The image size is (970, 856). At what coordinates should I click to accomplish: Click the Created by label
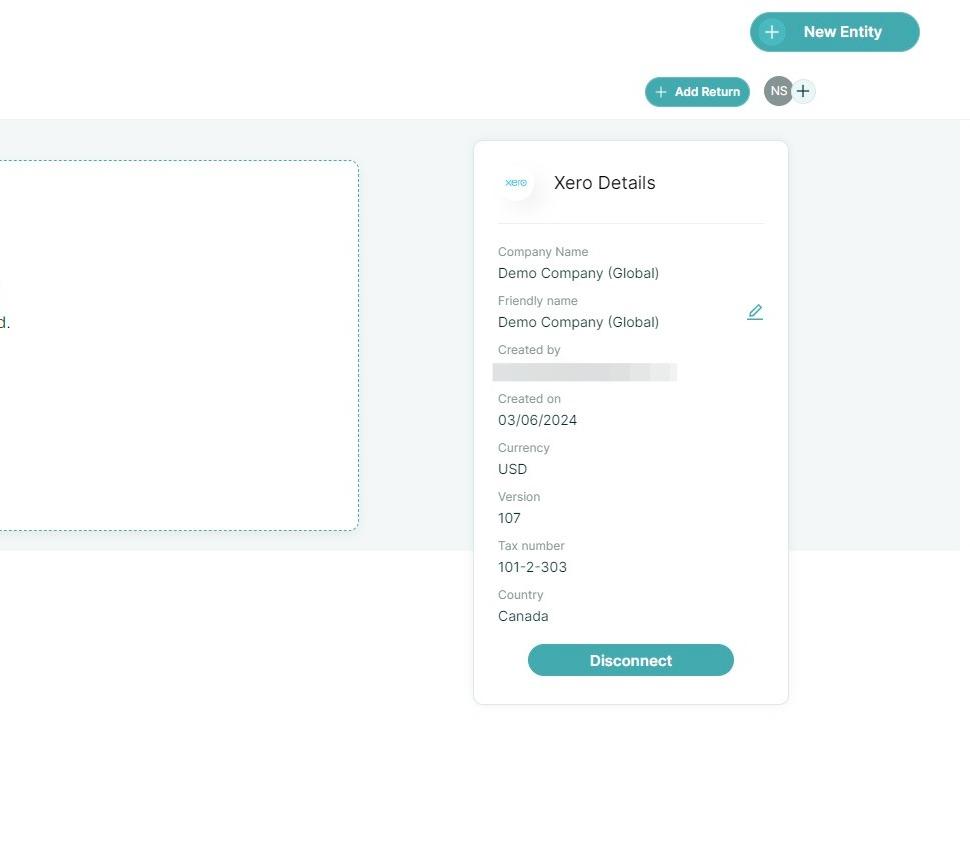pos(529,349)
